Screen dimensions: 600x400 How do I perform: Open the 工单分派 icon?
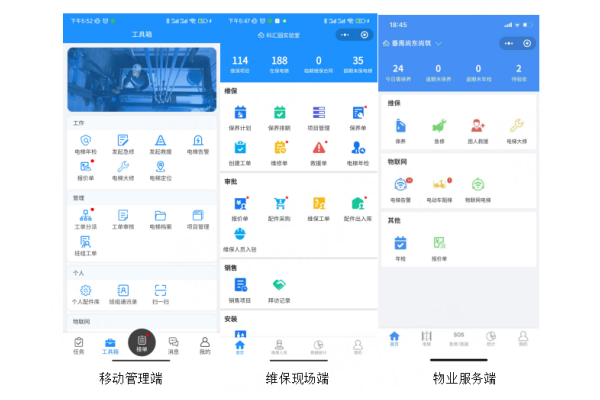click(86, 216)
